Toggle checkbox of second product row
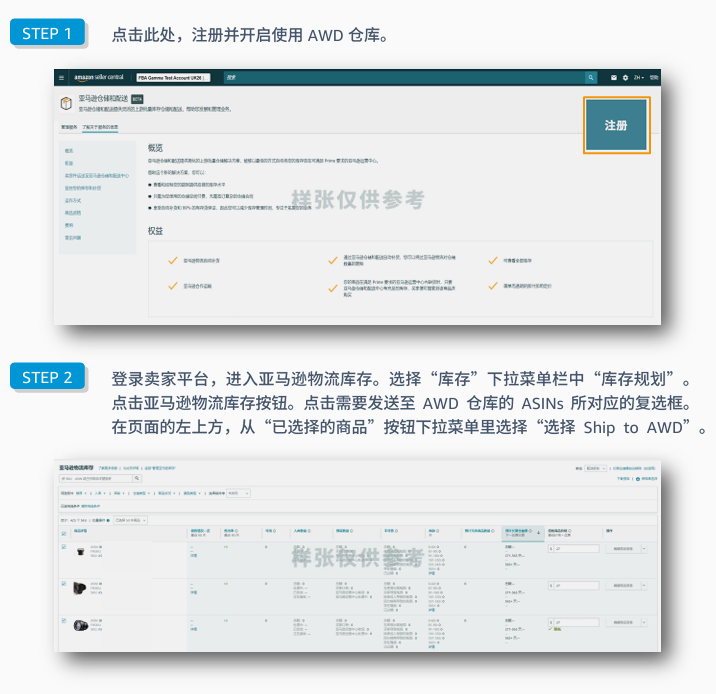Viewport: 716px width, 694px height. pyautogui.click(x=63, y=584)
